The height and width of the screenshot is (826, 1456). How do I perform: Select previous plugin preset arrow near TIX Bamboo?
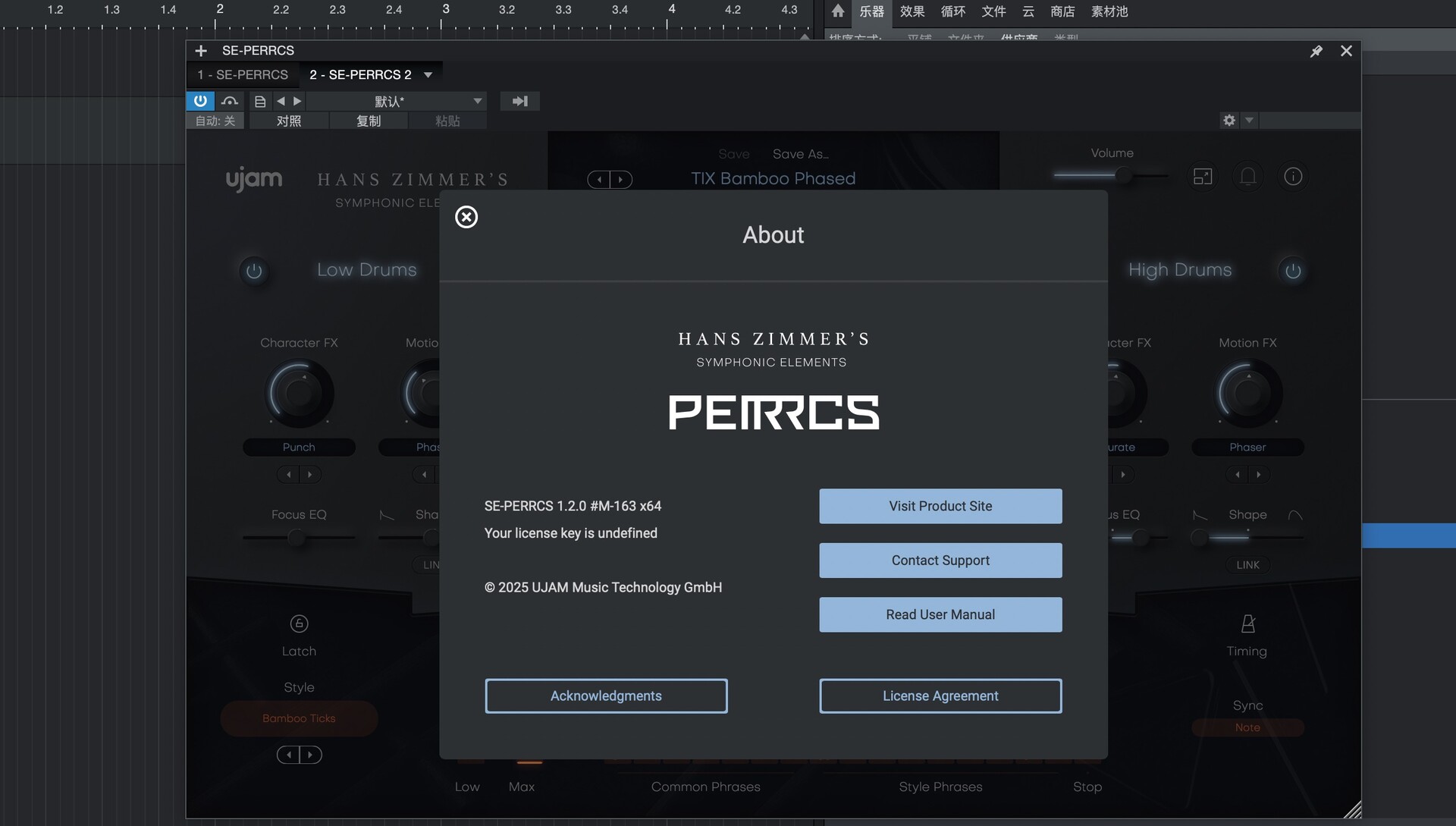pyautogui.click(x=599, y=180)
